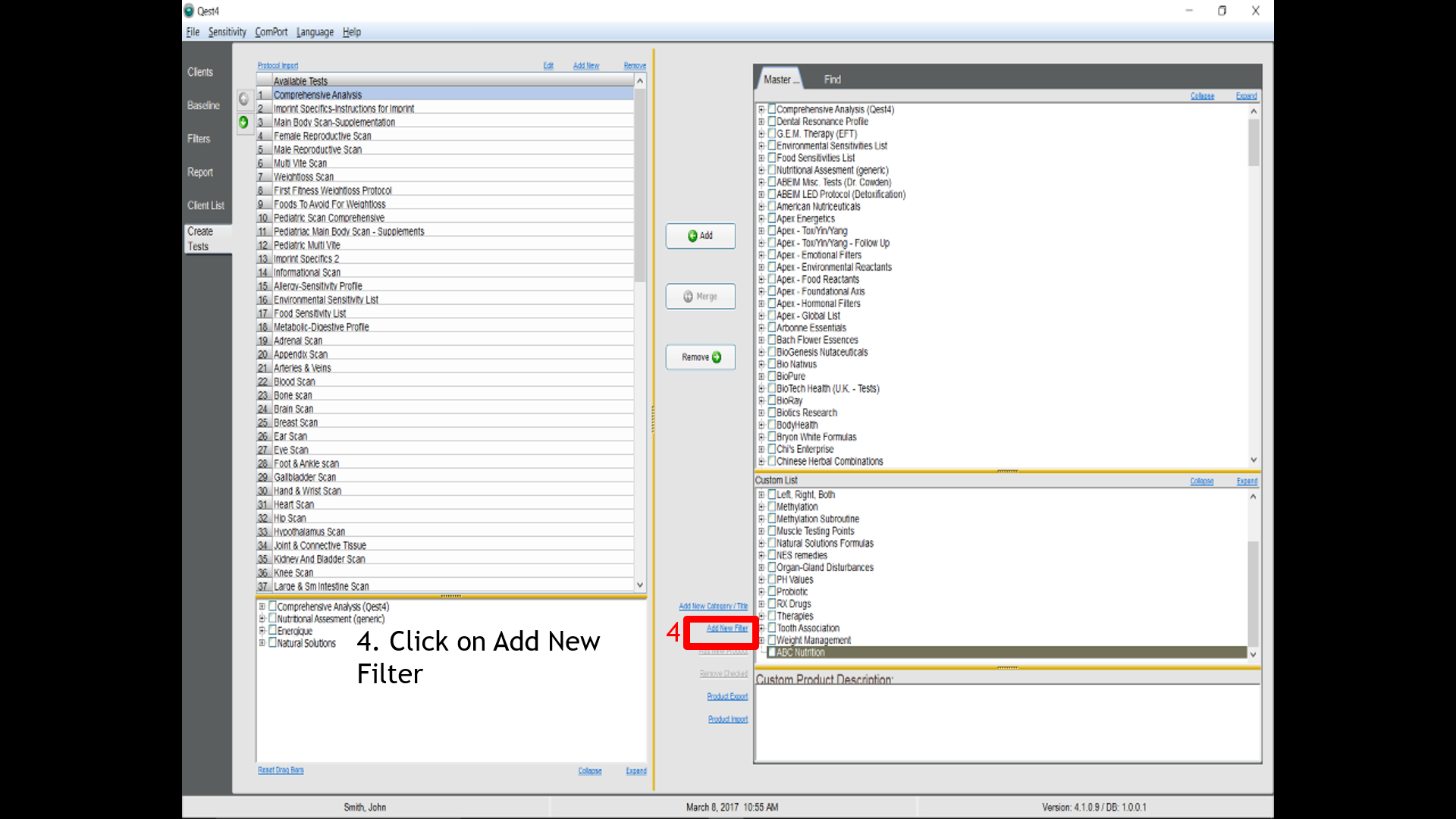Screen dimensions: 1456x819
Task: Click the green move-down arrow icon
Action: coord(243,122)
